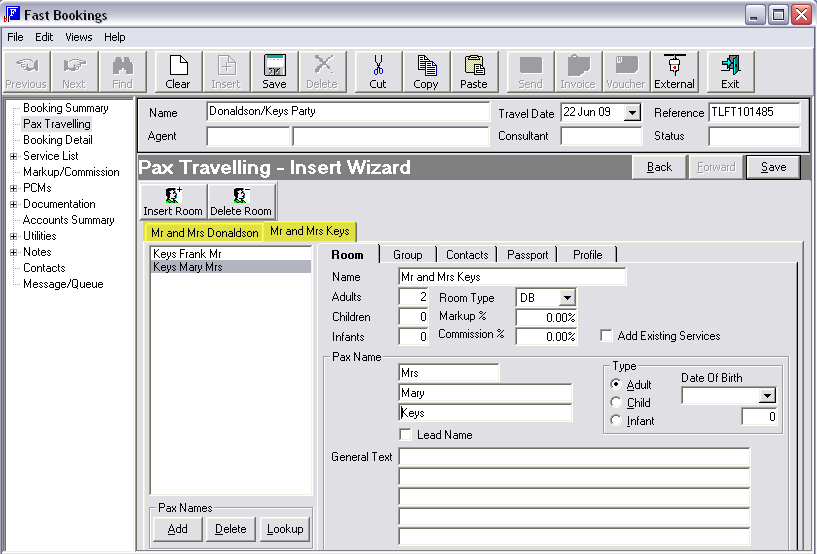The width and height of the screenshot is (817, 554).
Task: Click the Lookup button under Pax Names
Action: (x=285, y=529)
